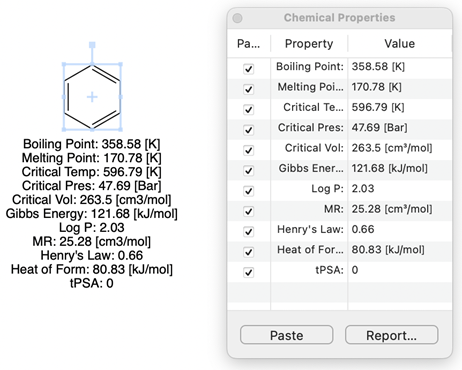Click the Paste button
This screenshot has height=370, width=462.
tap(286, 335)
